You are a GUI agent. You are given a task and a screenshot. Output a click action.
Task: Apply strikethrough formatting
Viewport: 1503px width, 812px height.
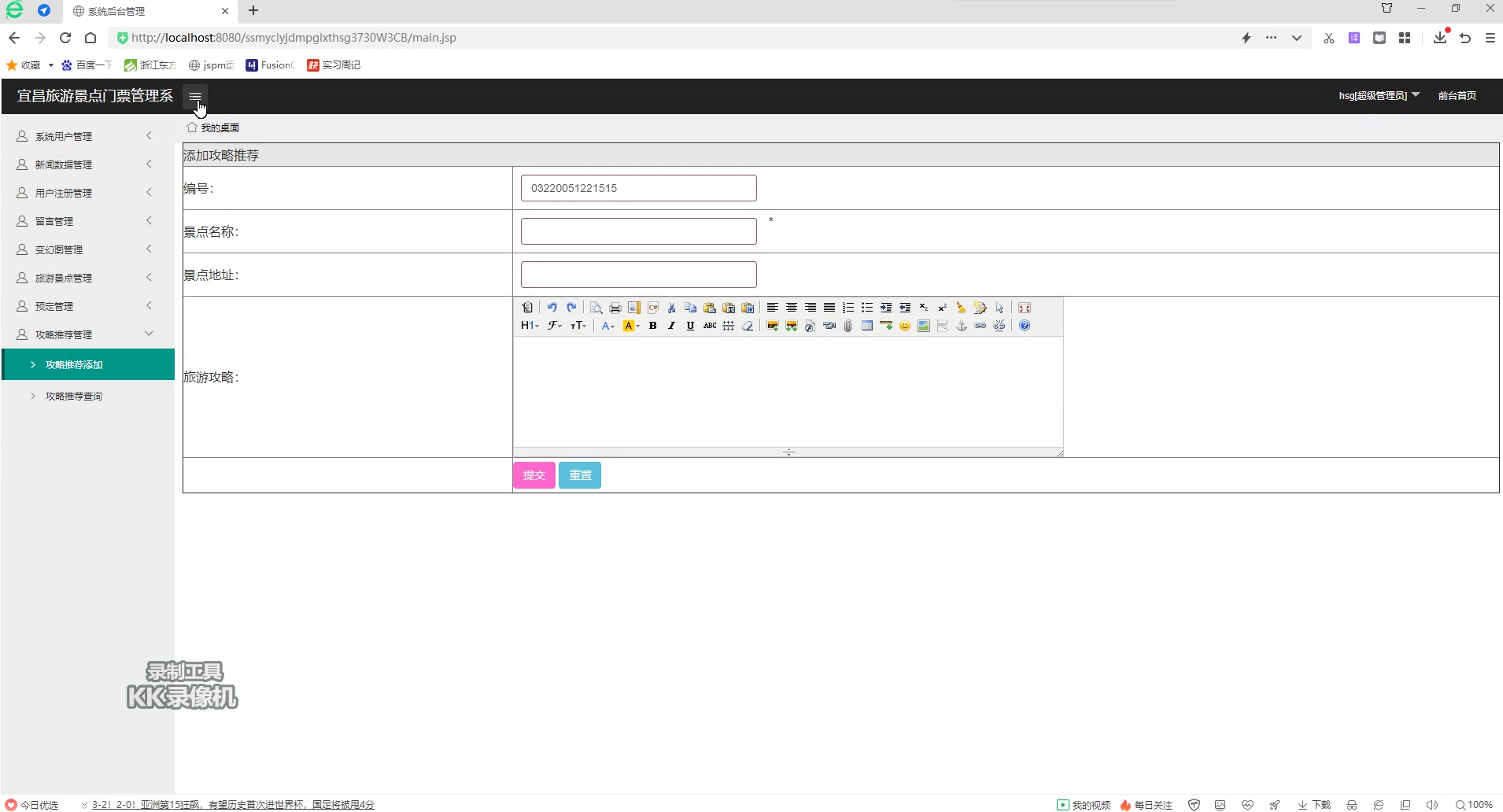tap(710, 326)
